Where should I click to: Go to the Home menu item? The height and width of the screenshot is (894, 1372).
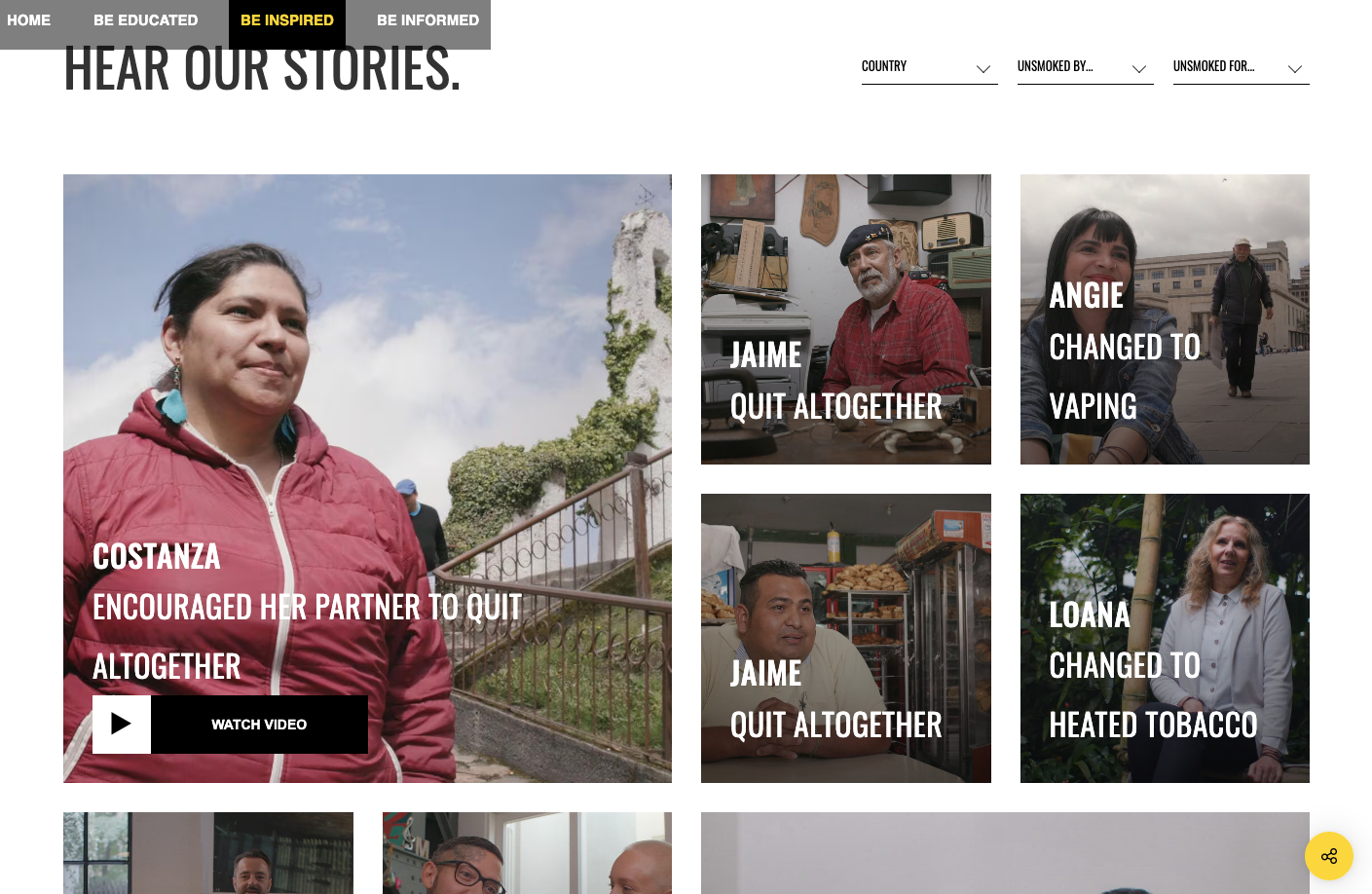pyautogui.click(x=29, y=20)
